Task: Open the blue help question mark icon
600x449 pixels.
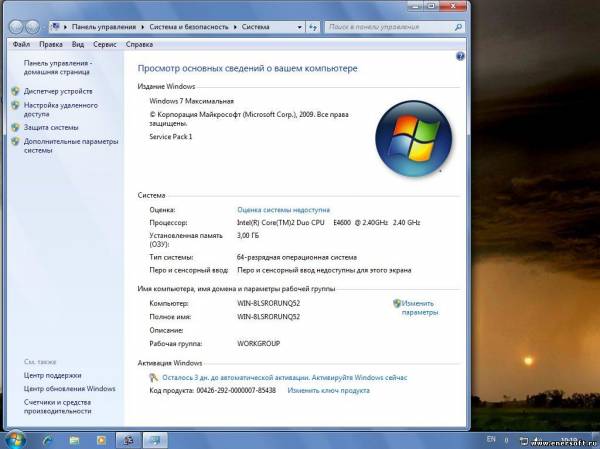Action: coord(460,56)
